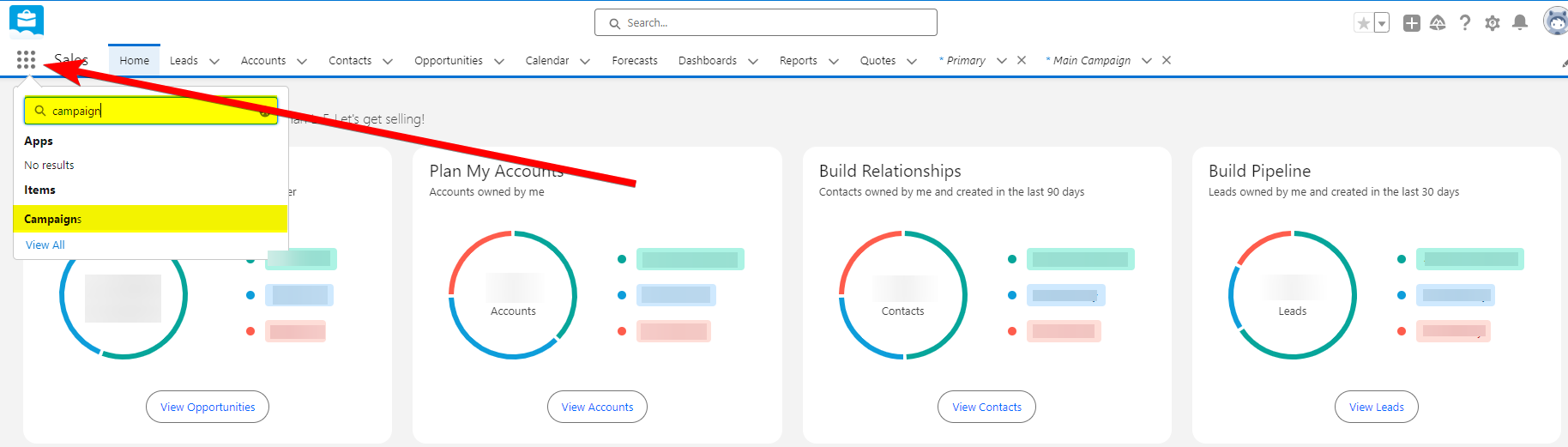This screenshot has width=1568, height=447.
Task: Click the teal legend bar in Plan My Accounts
Action: (691, 259)
